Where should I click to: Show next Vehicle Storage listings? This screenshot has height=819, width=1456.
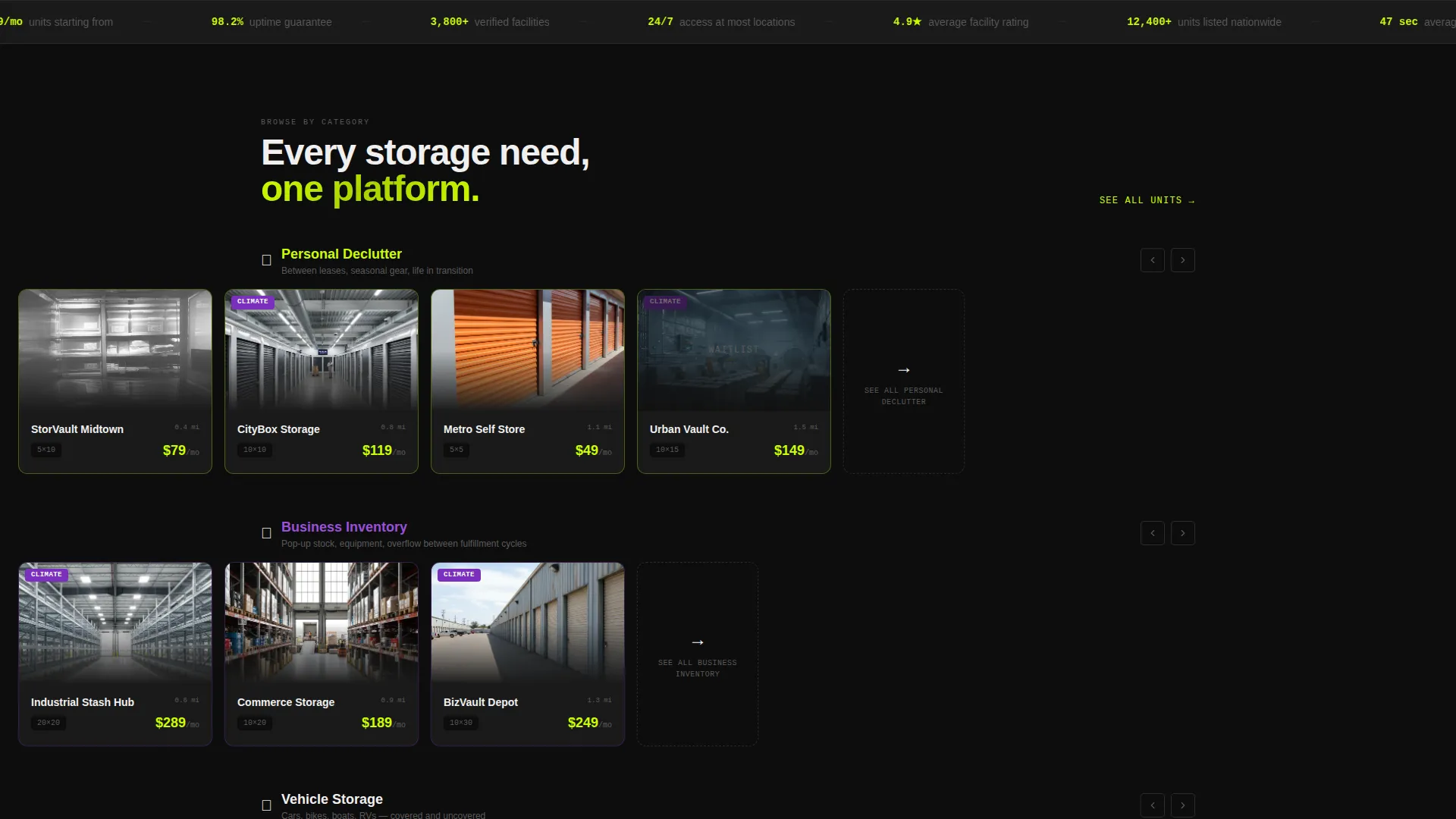[x=1183, y=805]
